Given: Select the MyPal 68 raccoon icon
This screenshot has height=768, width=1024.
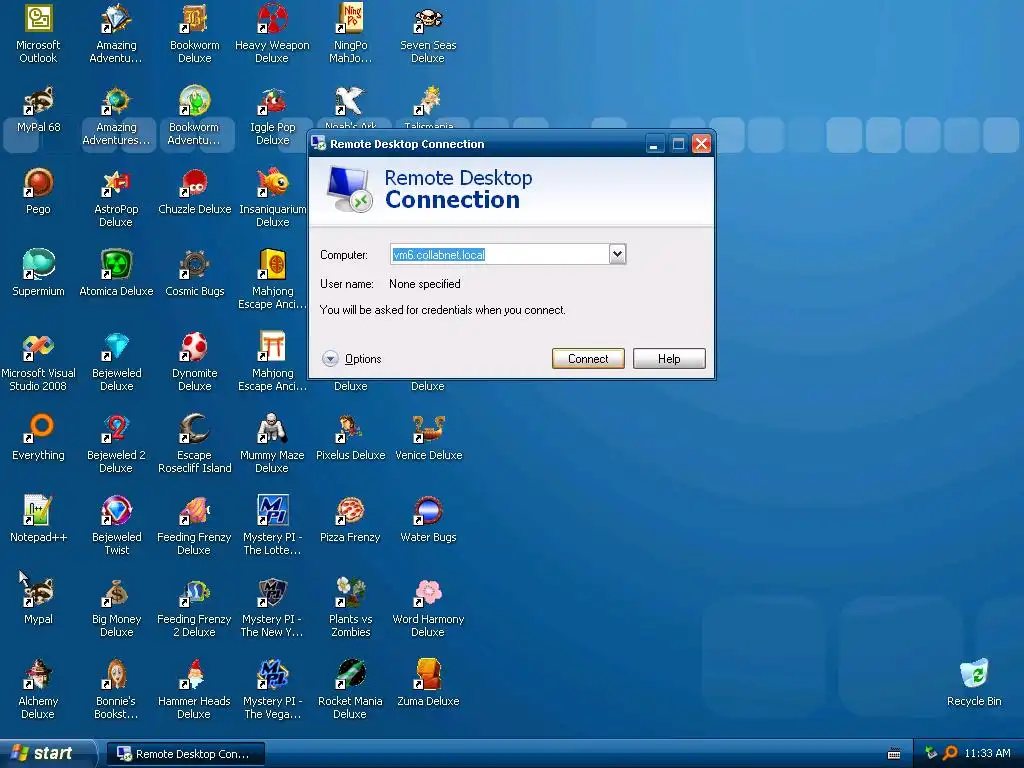Looking at the screenshot, I should pyautogui.click(x=38, y=101).
